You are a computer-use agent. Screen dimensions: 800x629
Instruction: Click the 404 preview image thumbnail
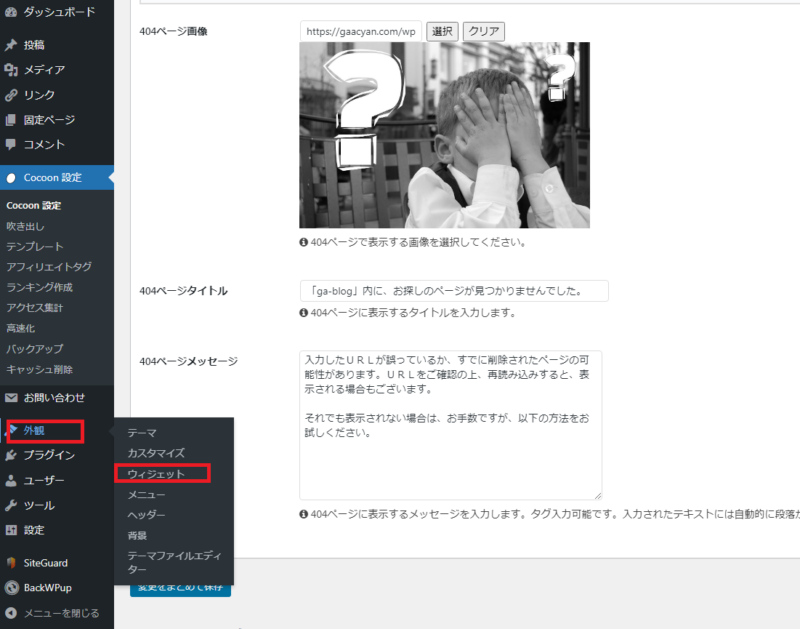coord(444,135)
